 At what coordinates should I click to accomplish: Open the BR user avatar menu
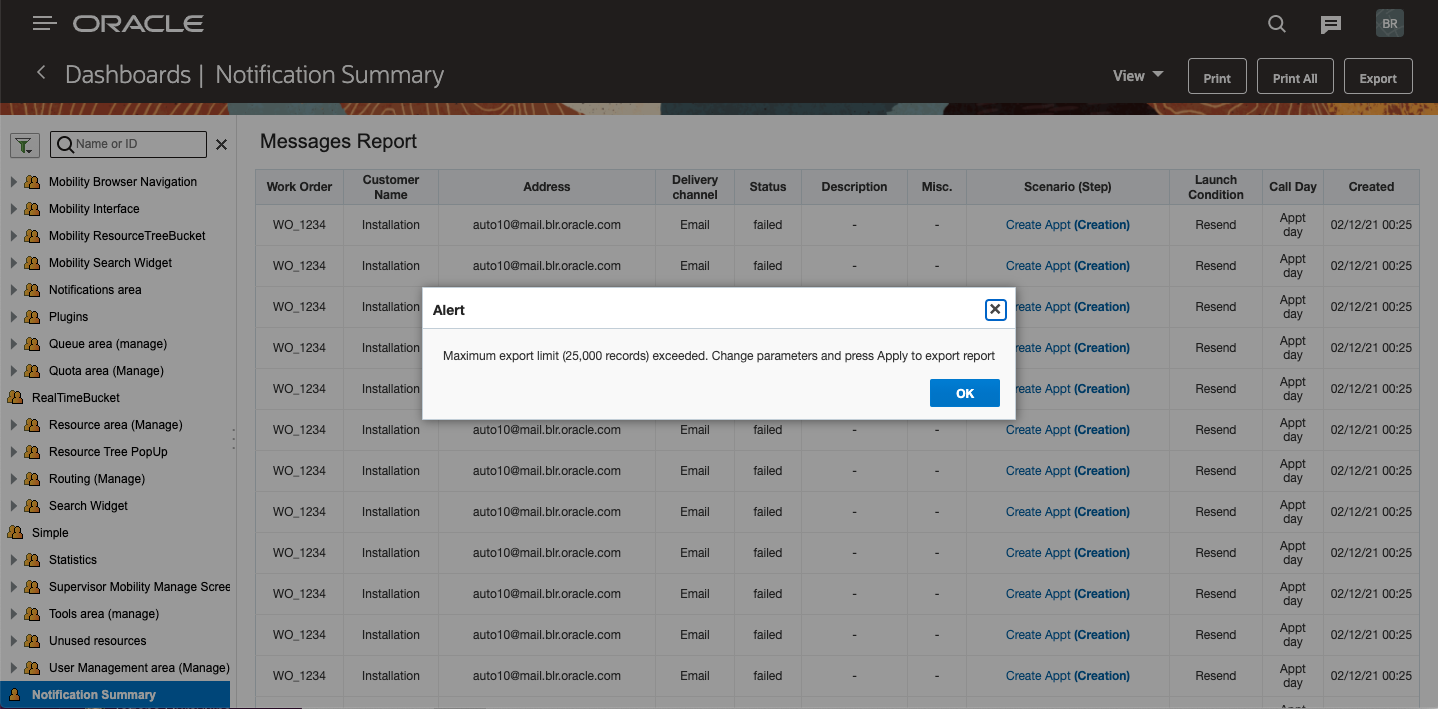(1390, 24)
